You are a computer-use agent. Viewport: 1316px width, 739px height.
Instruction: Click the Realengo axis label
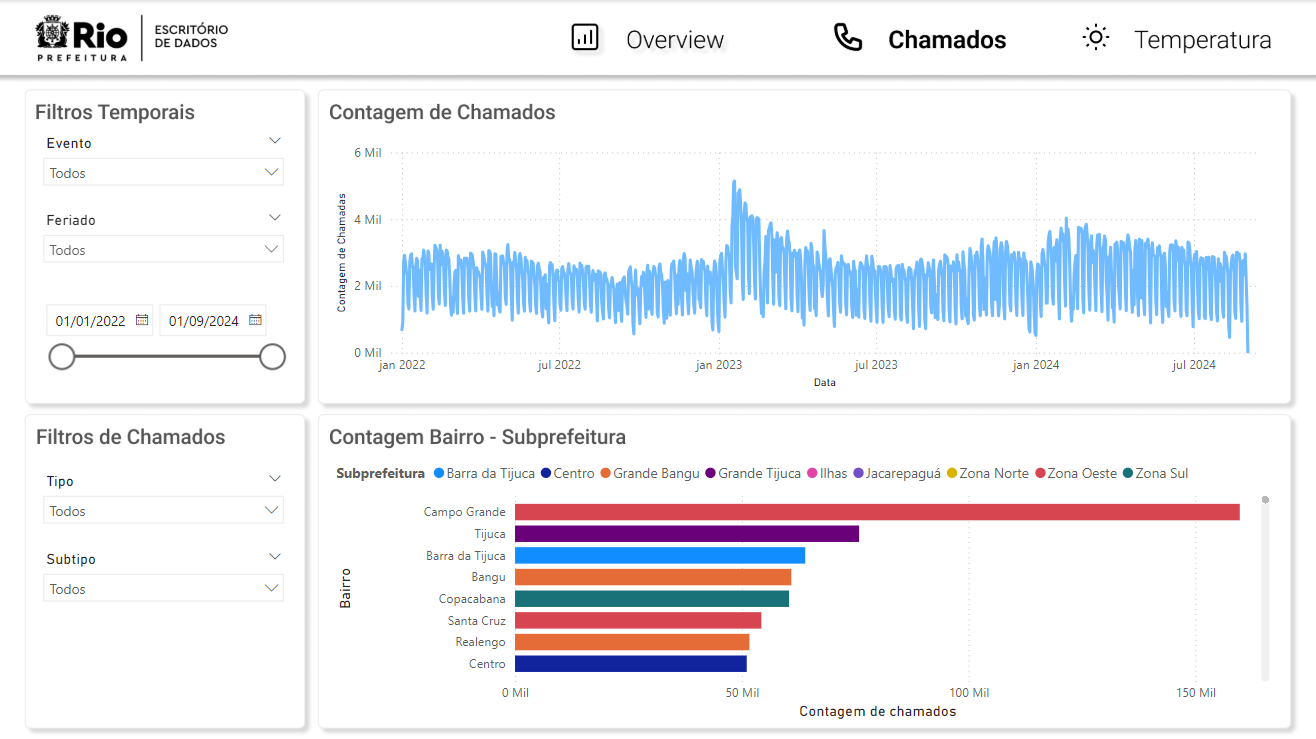(481, 642)
